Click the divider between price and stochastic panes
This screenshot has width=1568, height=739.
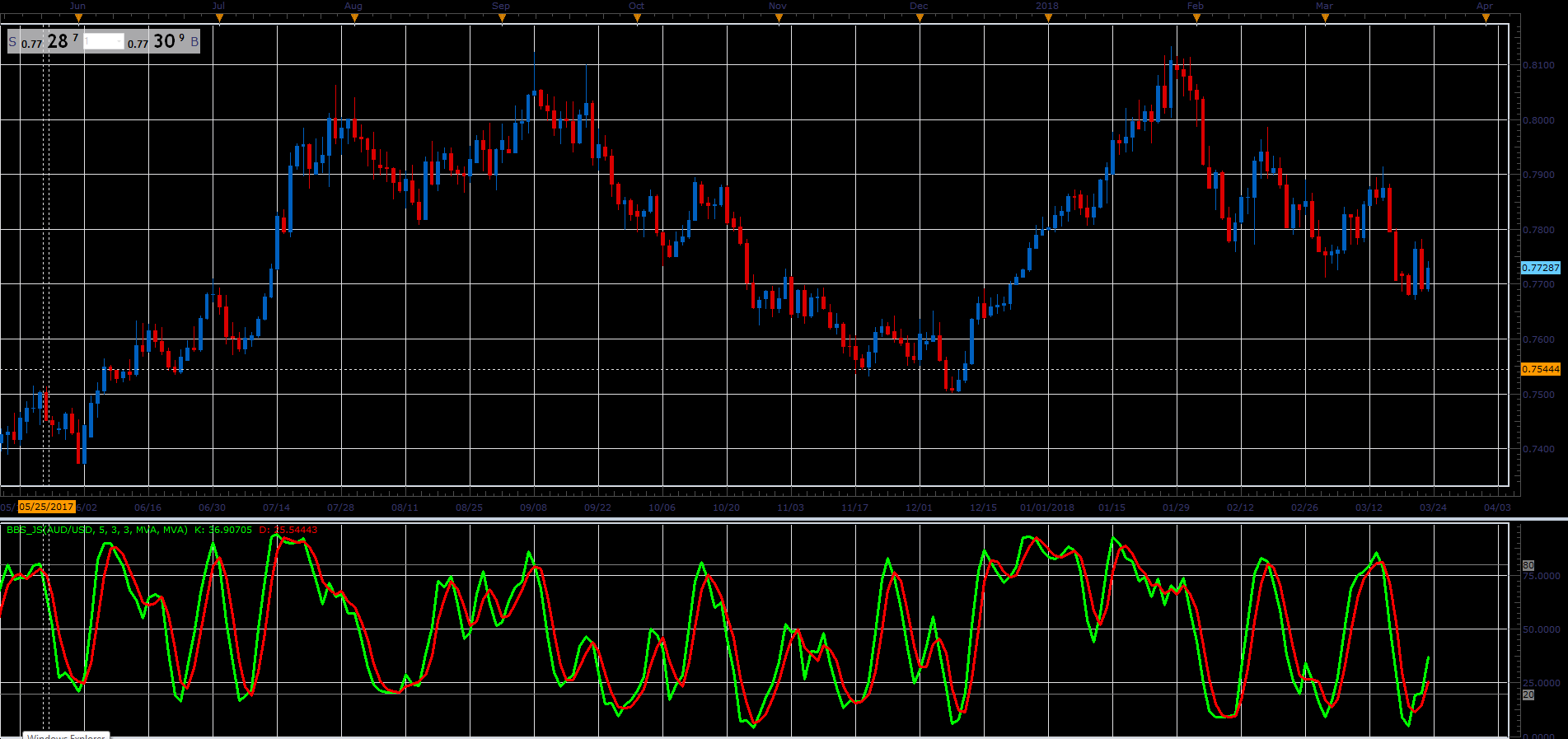tap(784, 519)
